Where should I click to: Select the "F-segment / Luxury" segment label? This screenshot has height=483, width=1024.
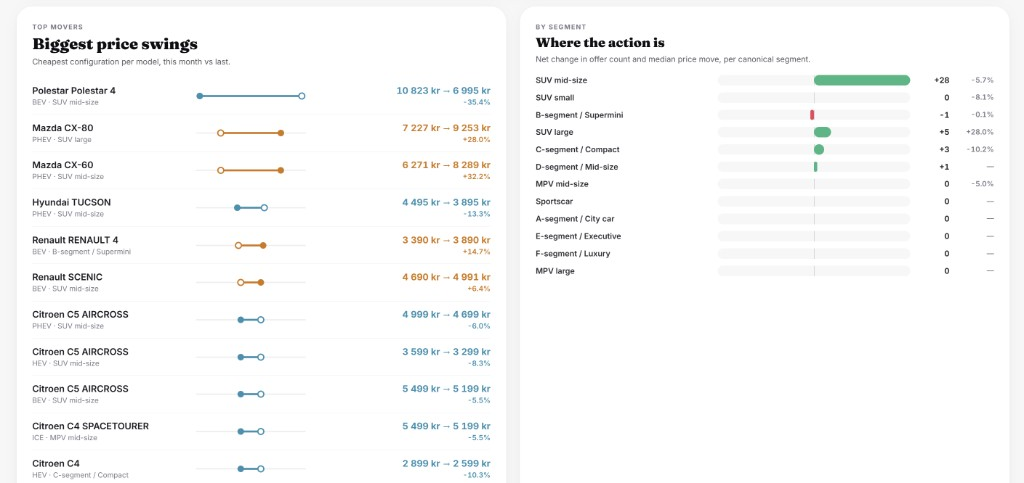coord(573,253)
